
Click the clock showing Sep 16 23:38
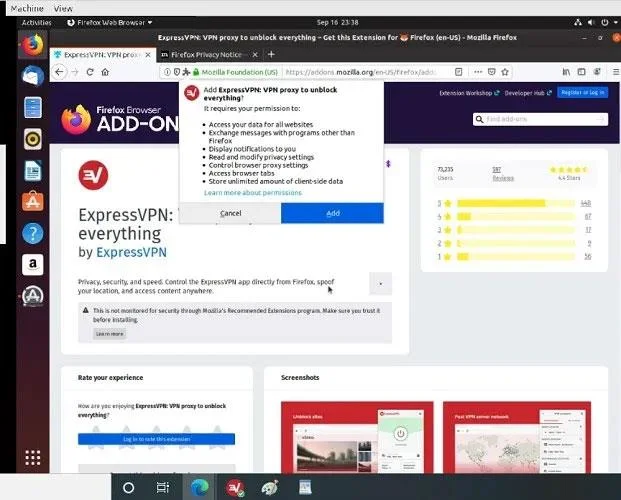337,23
